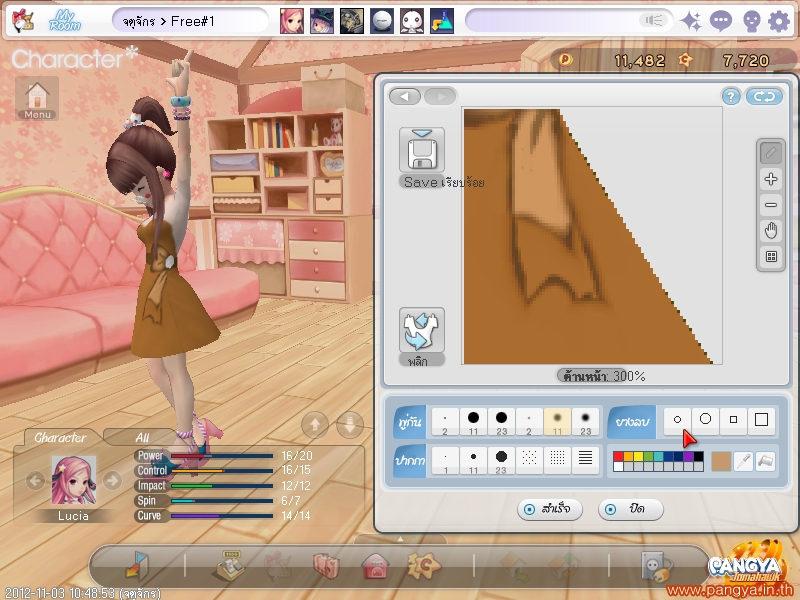Select the paint bucket fill tool
Image resolution: width=800 pixels, height=600 pixels.
[x=766, y=461]
